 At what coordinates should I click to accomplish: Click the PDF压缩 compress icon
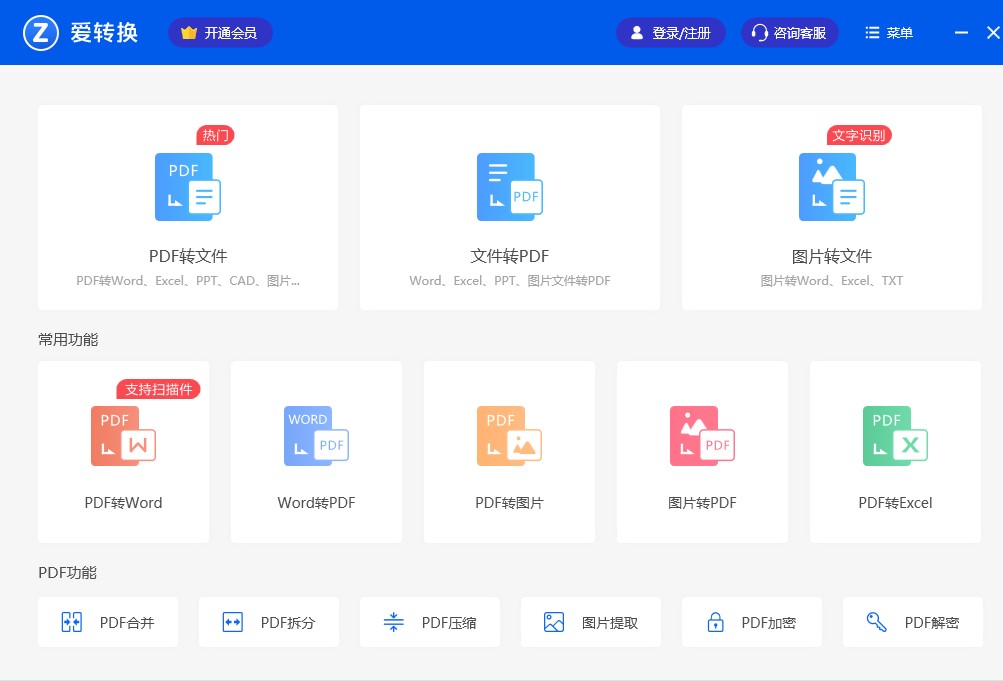point(393,621)
